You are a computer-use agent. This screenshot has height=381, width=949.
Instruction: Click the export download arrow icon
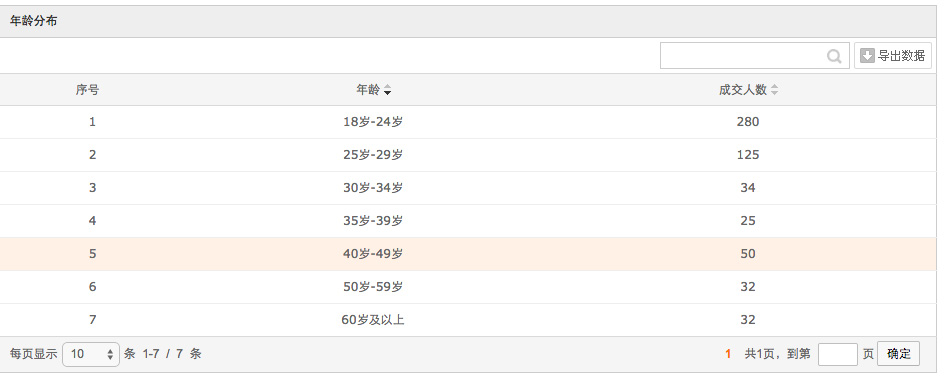coord(867,56)
